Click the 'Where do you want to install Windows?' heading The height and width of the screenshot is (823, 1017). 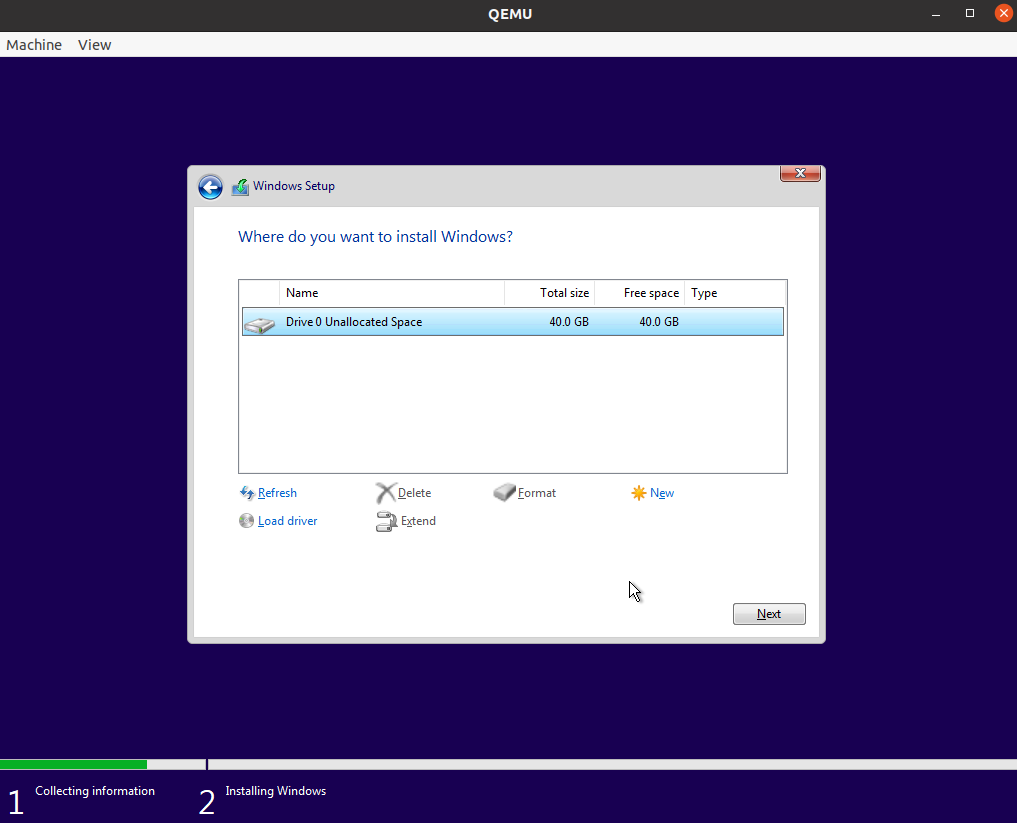pos(375,237)
